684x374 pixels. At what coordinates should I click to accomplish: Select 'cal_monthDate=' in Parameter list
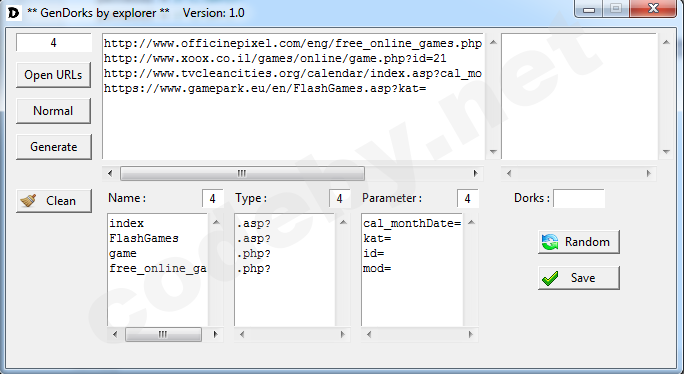[412, 223]
